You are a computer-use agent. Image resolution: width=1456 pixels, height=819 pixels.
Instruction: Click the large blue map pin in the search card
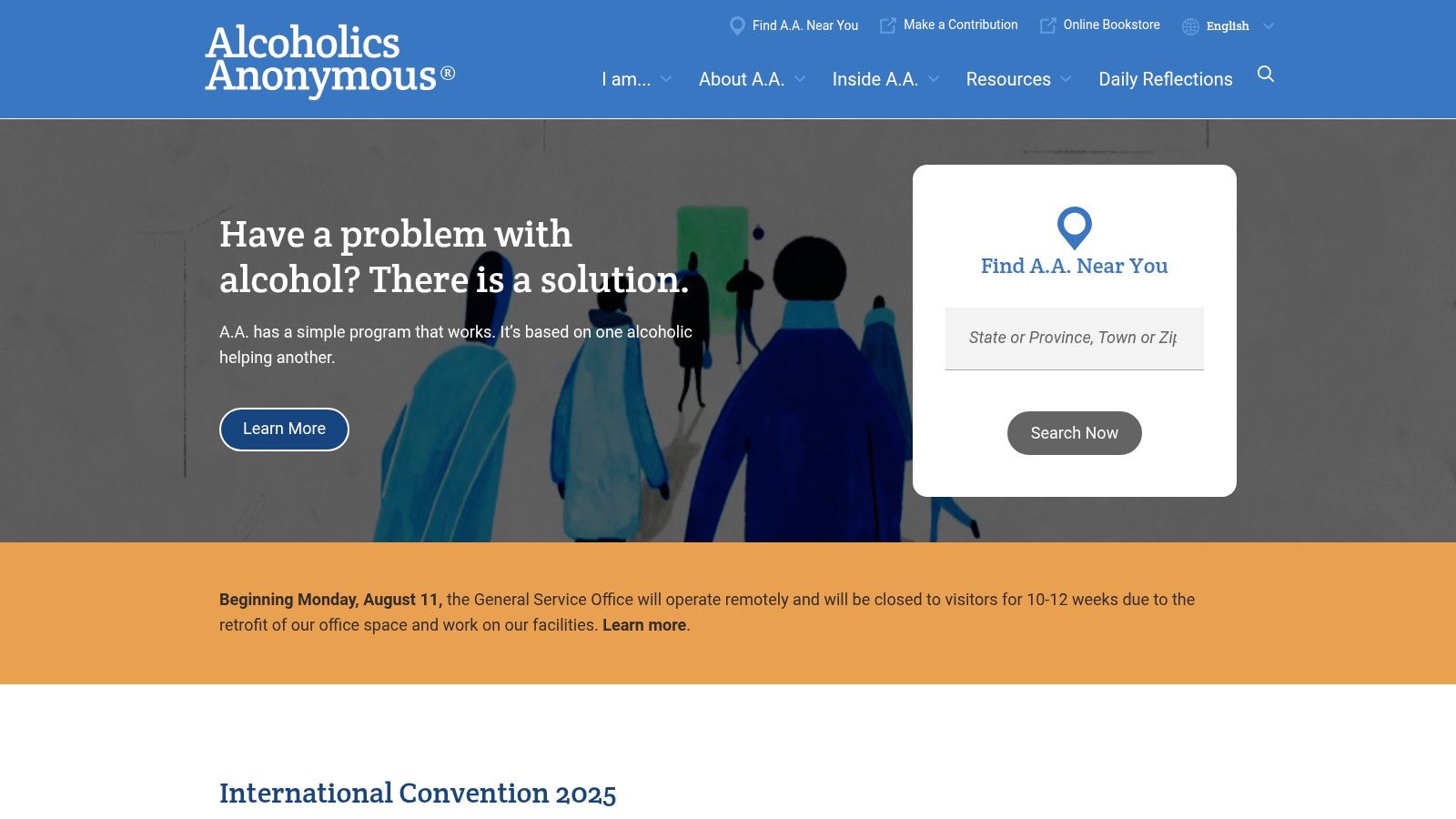coord(1074,227)
